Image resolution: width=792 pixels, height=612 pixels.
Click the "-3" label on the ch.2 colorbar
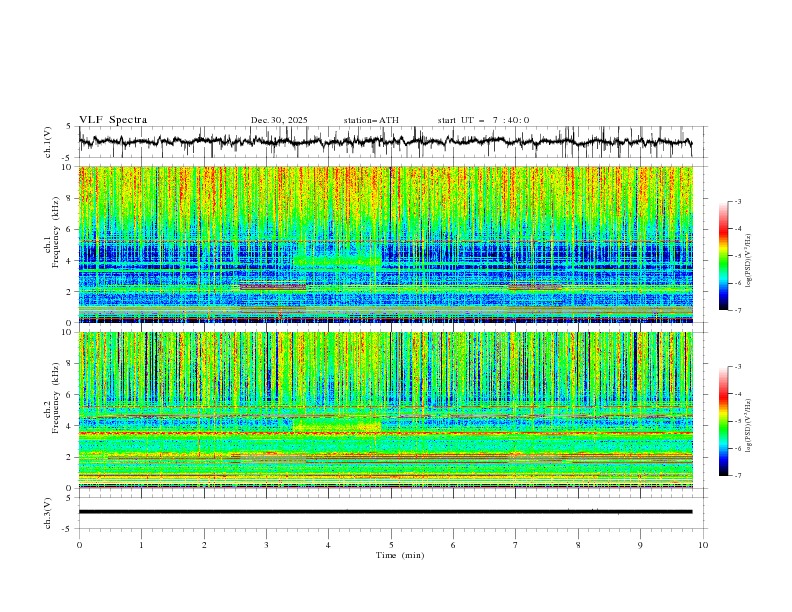(737, 367)
